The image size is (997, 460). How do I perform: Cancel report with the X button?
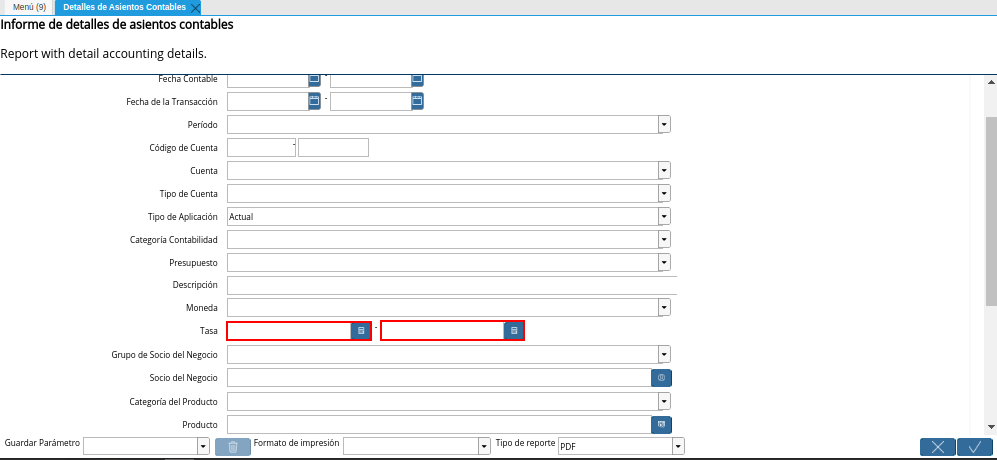[938, 447]
